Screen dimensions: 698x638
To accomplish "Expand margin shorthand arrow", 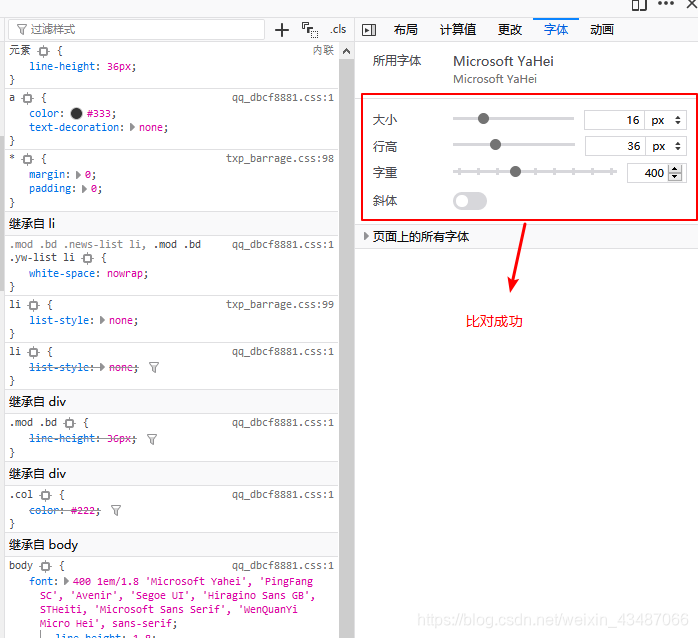I will click(78, 175).
